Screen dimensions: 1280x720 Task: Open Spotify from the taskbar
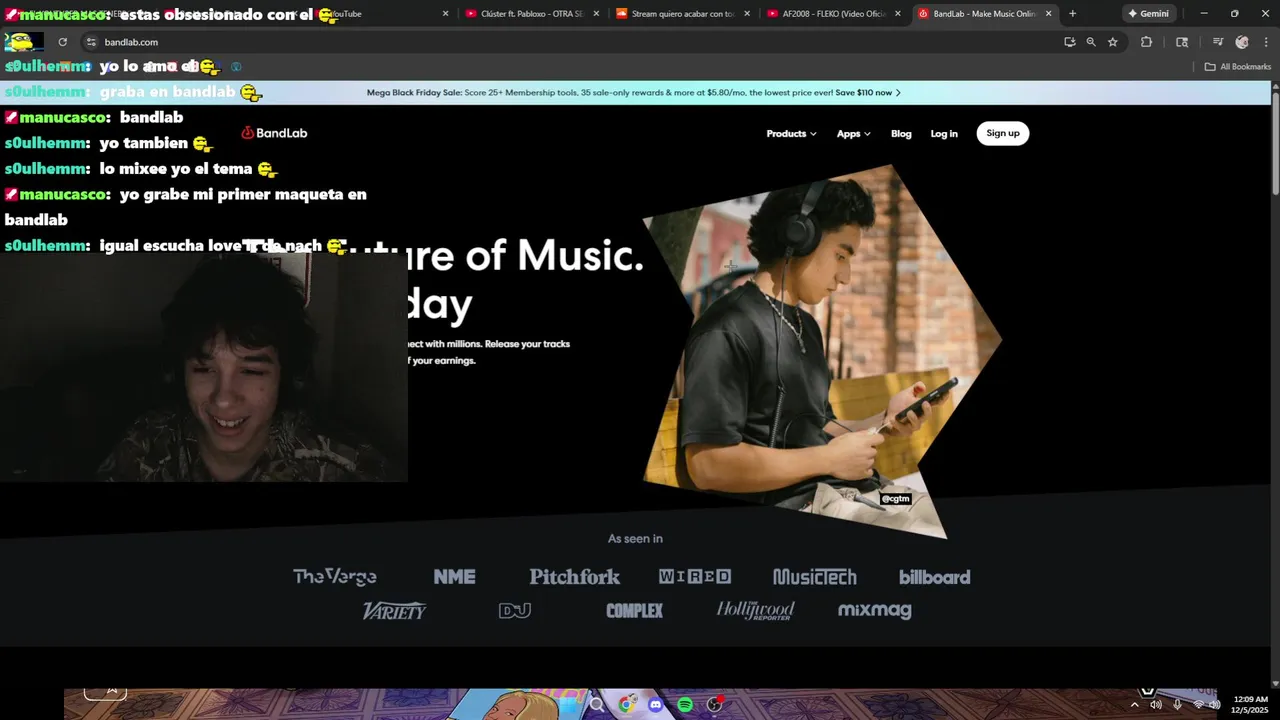point(685,705)
